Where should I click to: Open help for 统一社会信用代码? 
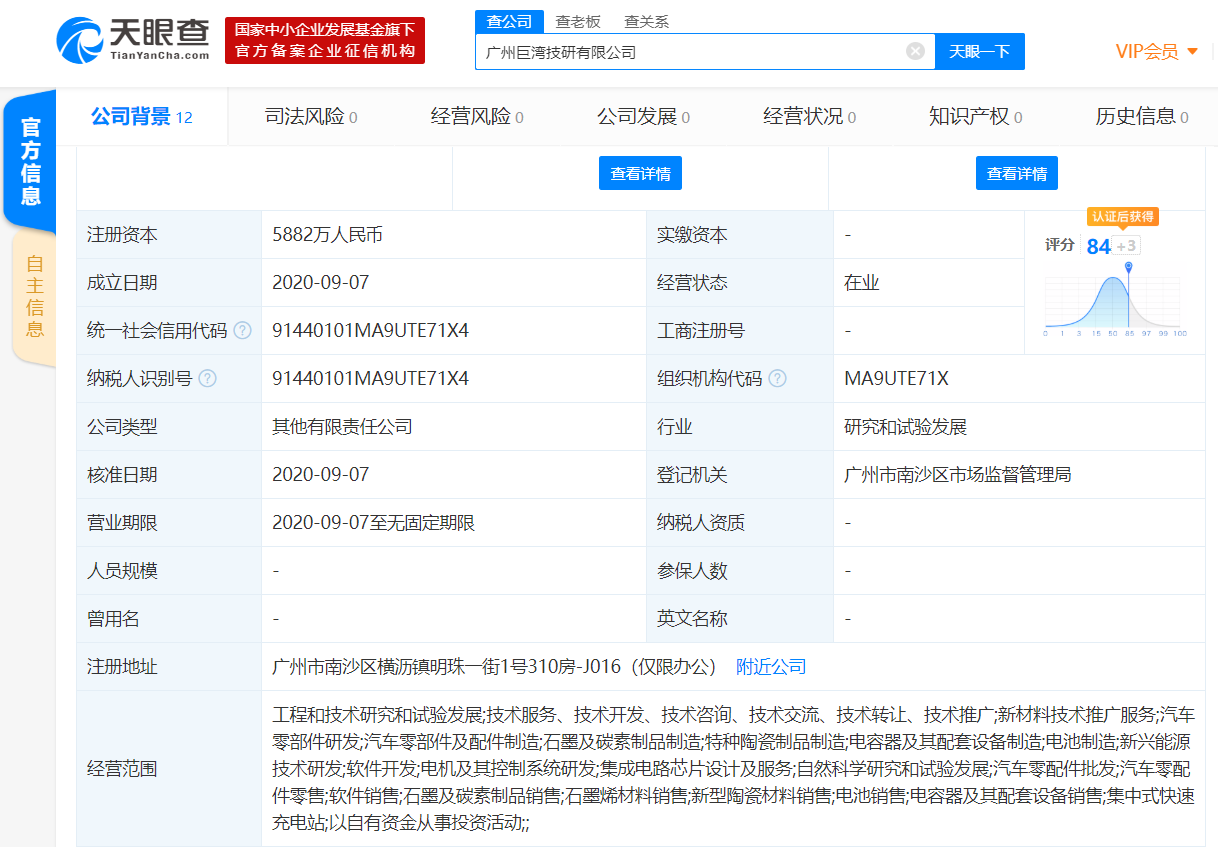point(242,331)
